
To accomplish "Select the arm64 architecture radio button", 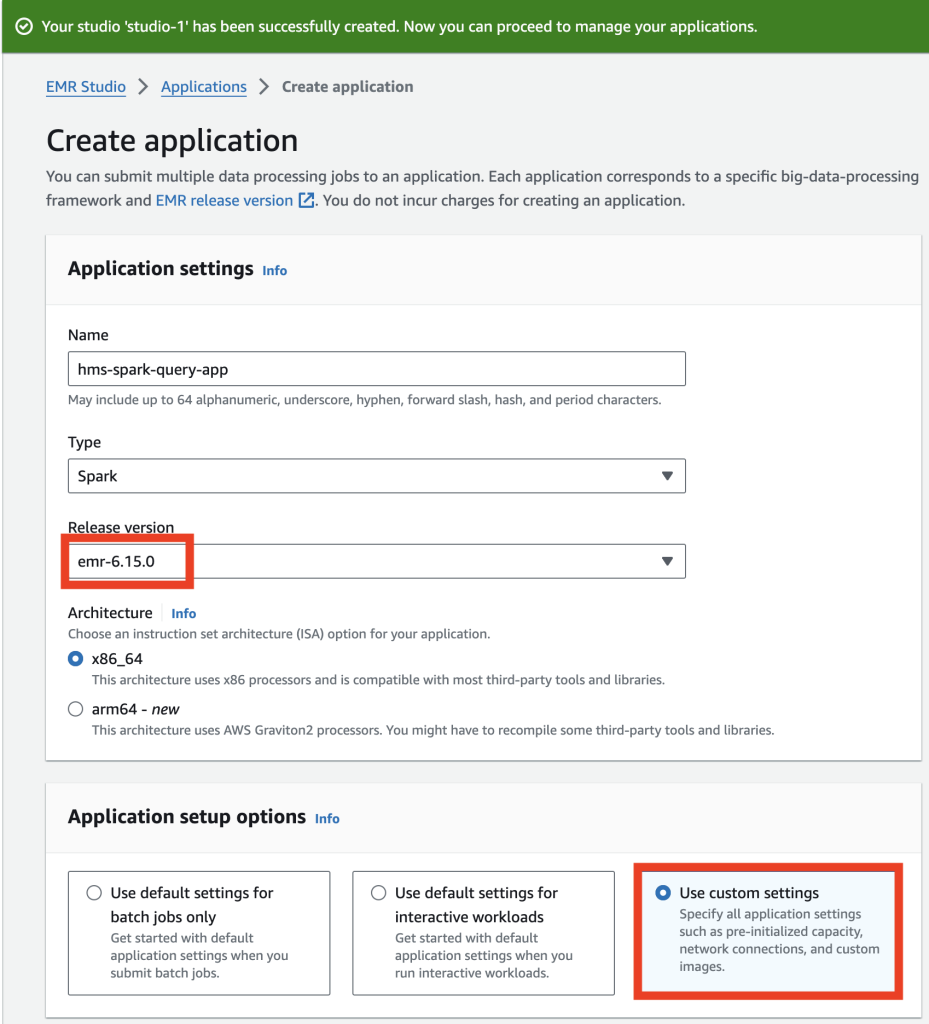I will 76,709.
